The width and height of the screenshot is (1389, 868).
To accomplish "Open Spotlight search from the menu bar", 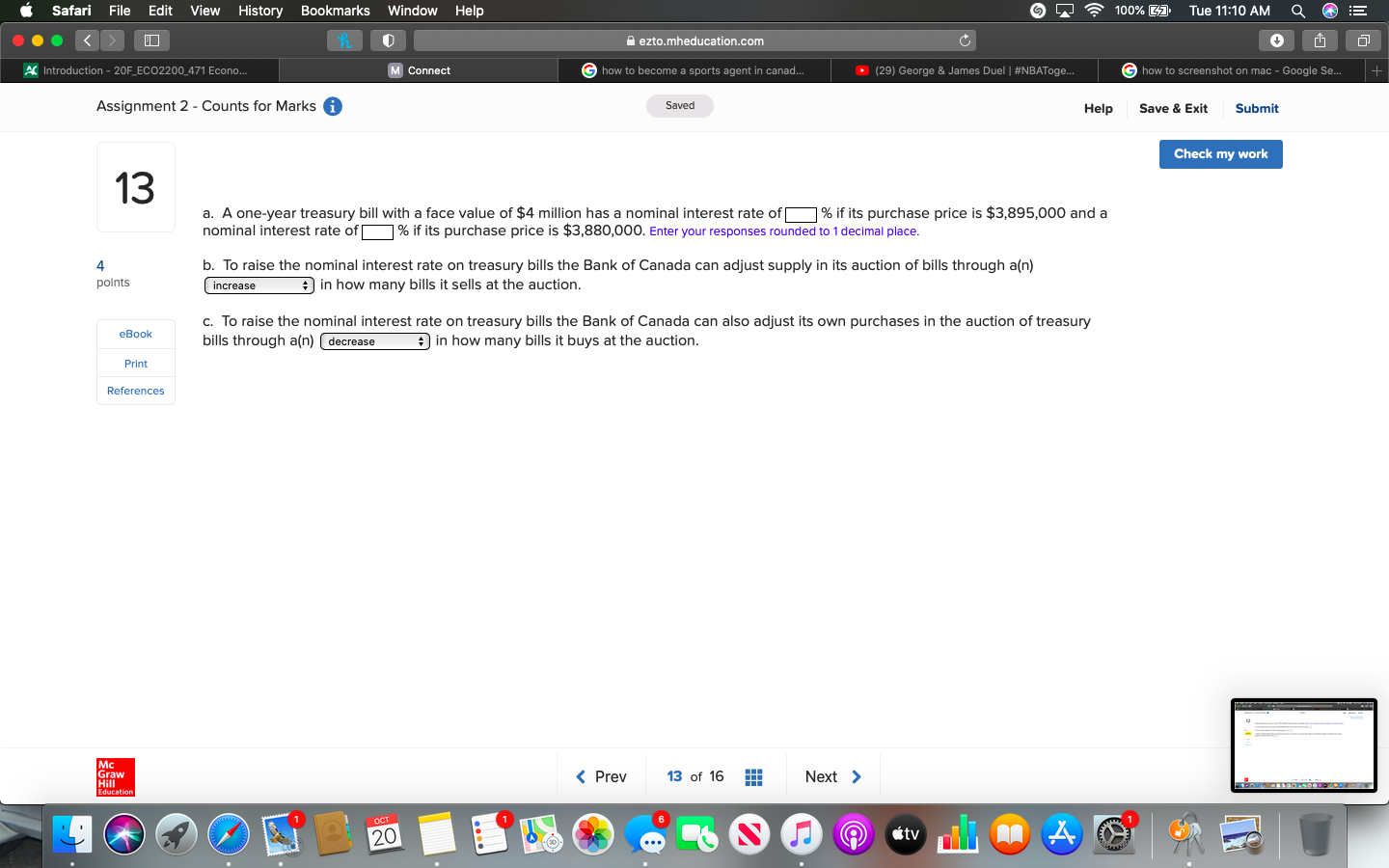I will pyautogui.click(x=1298, y=11).
